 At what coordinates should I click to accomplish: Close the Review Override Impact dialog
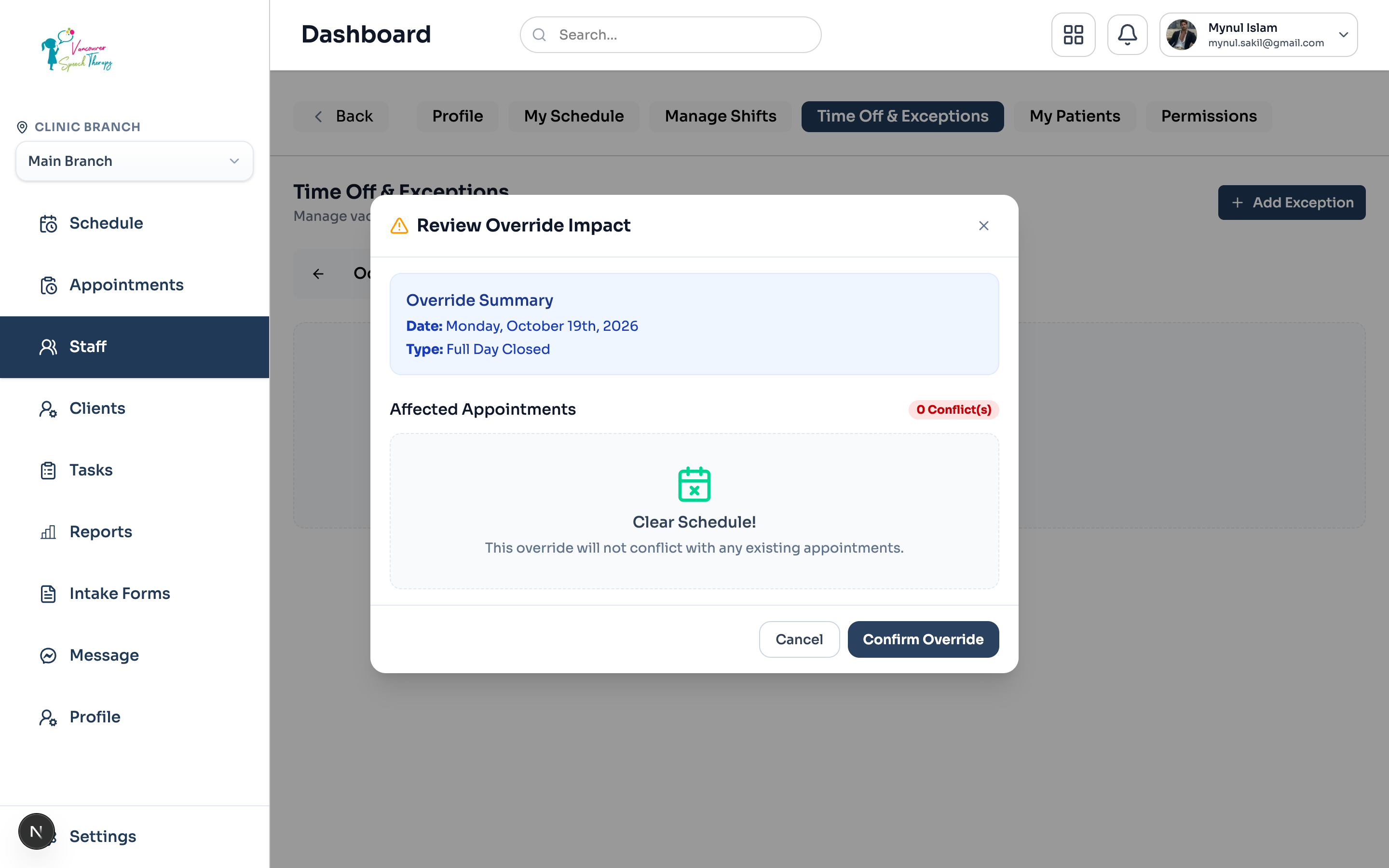983,226
